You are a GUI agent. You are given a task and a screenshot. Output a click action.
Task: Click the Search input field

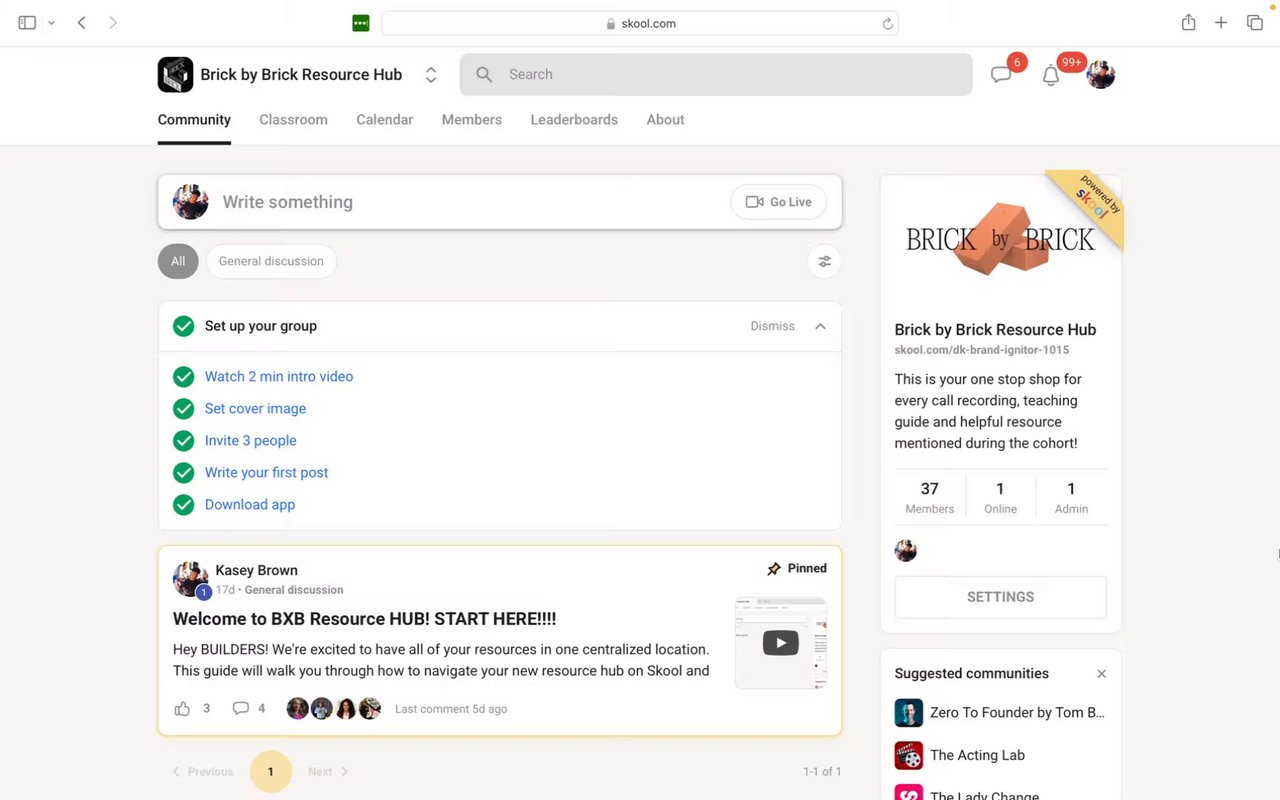pyautogui.click(x=716, y=75)
